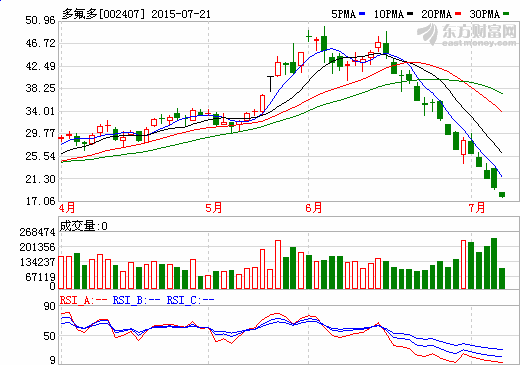Click the RSI_A:-- indicator label
This screenshot has width=520, height=365.
tap(84, 301)
